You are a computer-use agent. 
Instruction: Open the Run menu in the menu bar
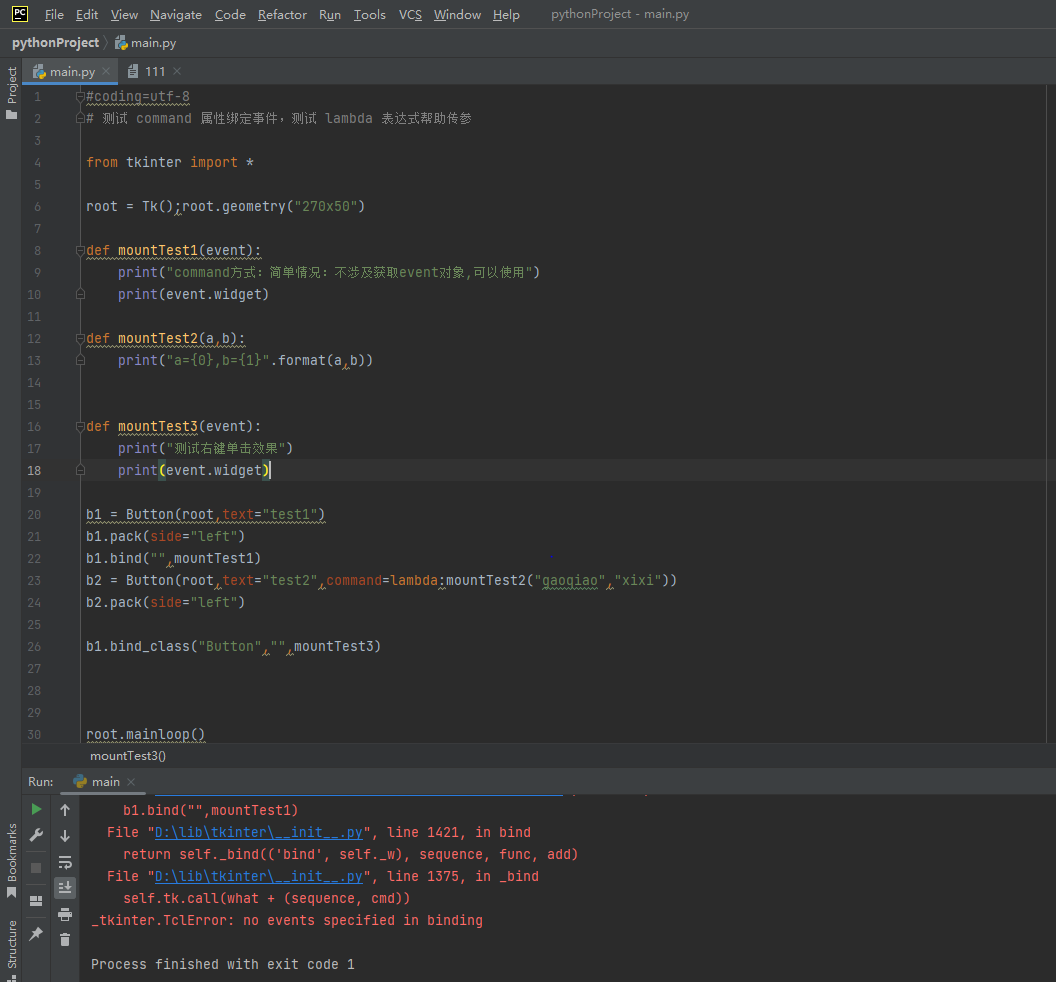(330, 14)
